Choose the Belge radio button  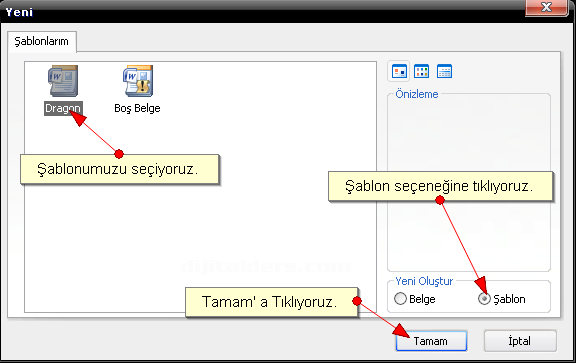coord(400,299)
